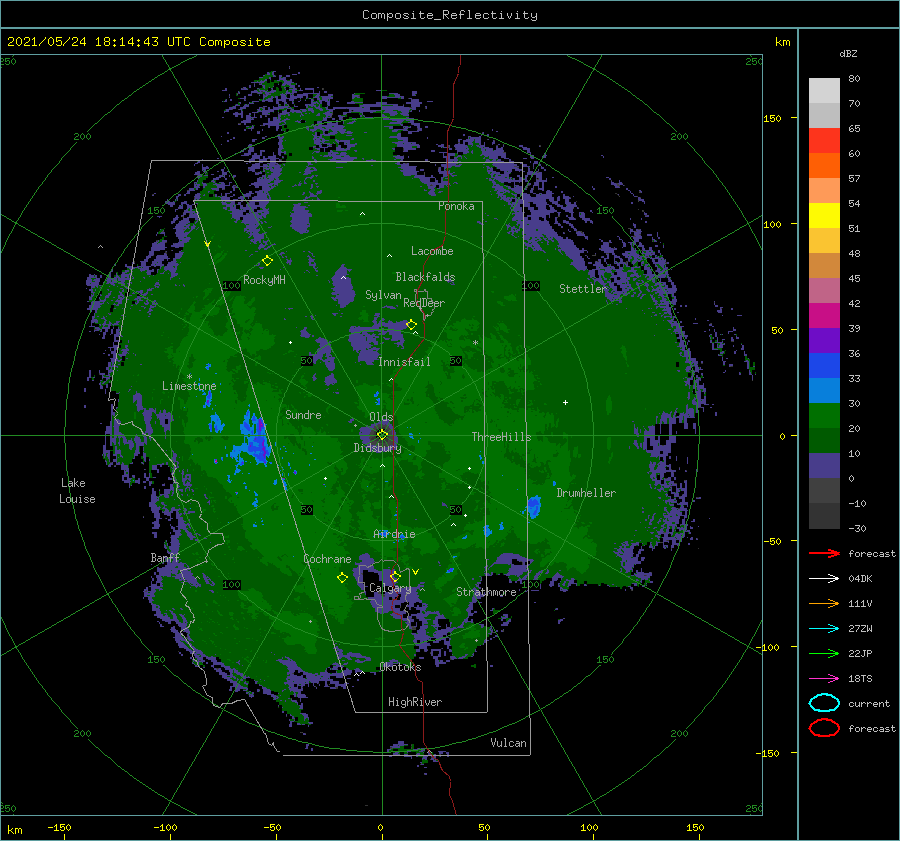Viewport: 900px width, 841px height.
Task: Click the purple swatch below 39 dBZ
Action: [824, 340]
